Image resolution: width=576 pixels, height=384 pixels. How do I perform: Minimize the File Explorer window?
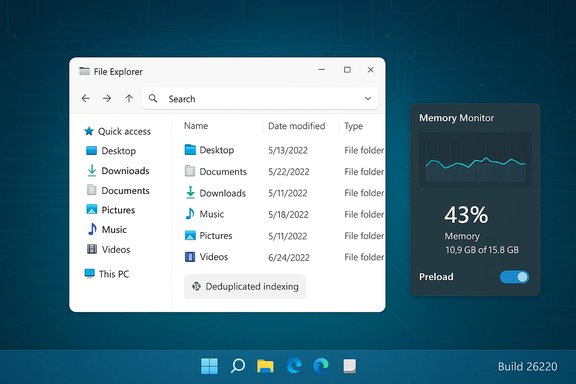[x=322, y=69]
